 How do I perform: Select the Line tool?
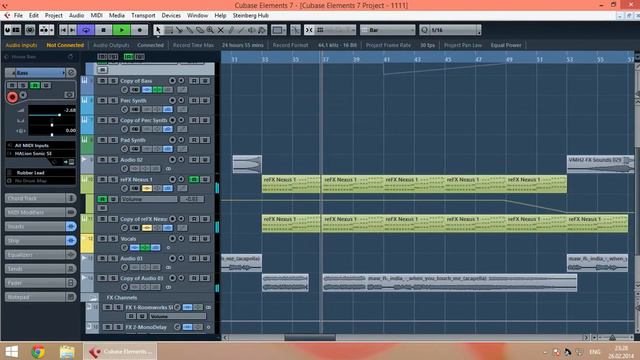tap(241, 30)
